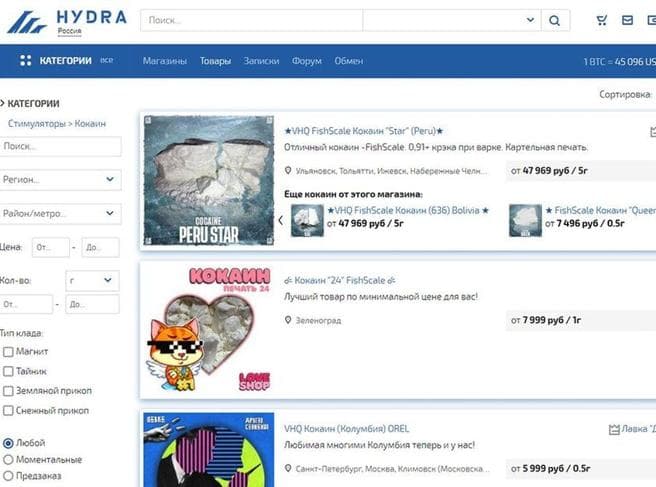
Task: Open the Peru Star listing image
Action: [208, 181]
